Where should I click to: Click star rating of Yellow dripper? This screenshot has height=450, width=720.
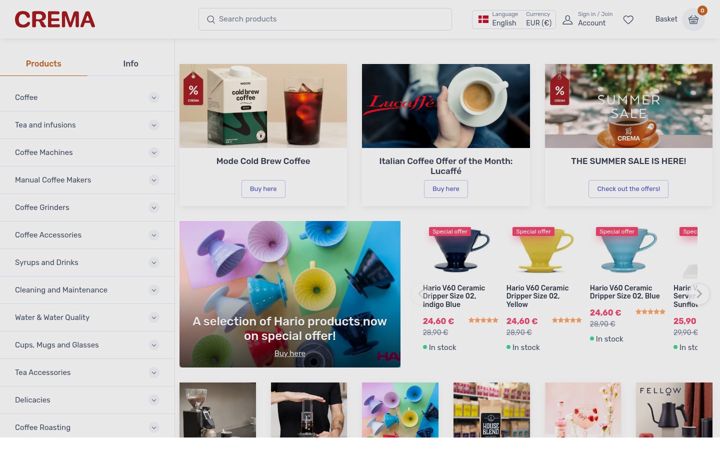tap(567, 321)
